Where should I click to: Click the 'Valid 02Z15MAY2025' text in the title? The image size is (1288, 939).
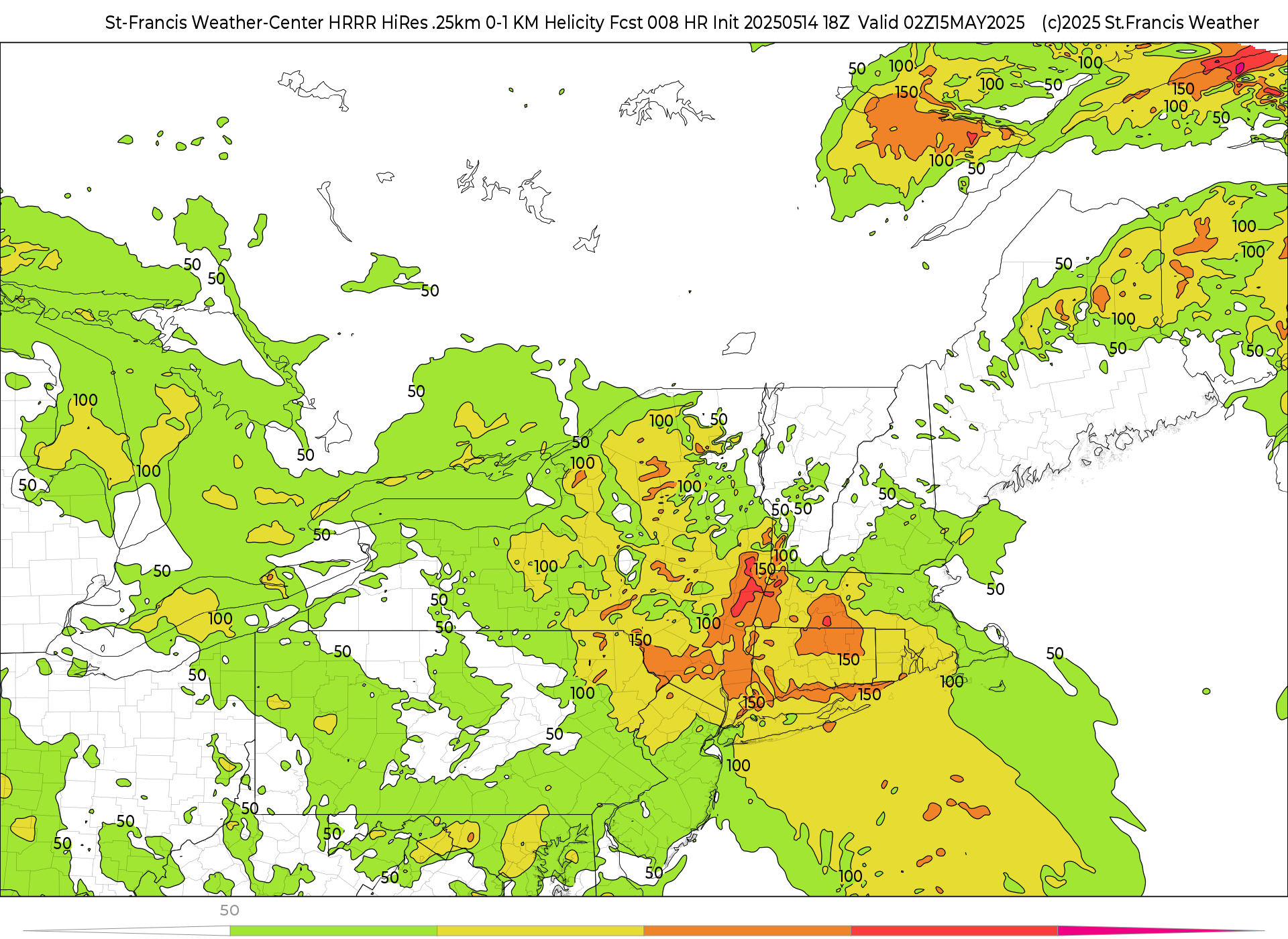(941, 23)
